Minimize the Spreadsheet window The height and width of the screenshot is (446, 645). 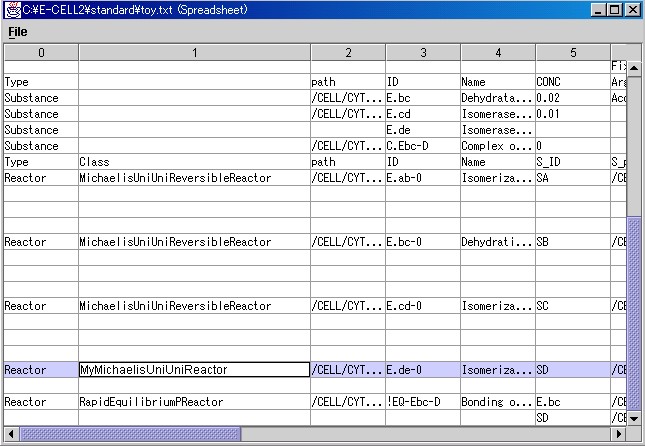point(598,9)
